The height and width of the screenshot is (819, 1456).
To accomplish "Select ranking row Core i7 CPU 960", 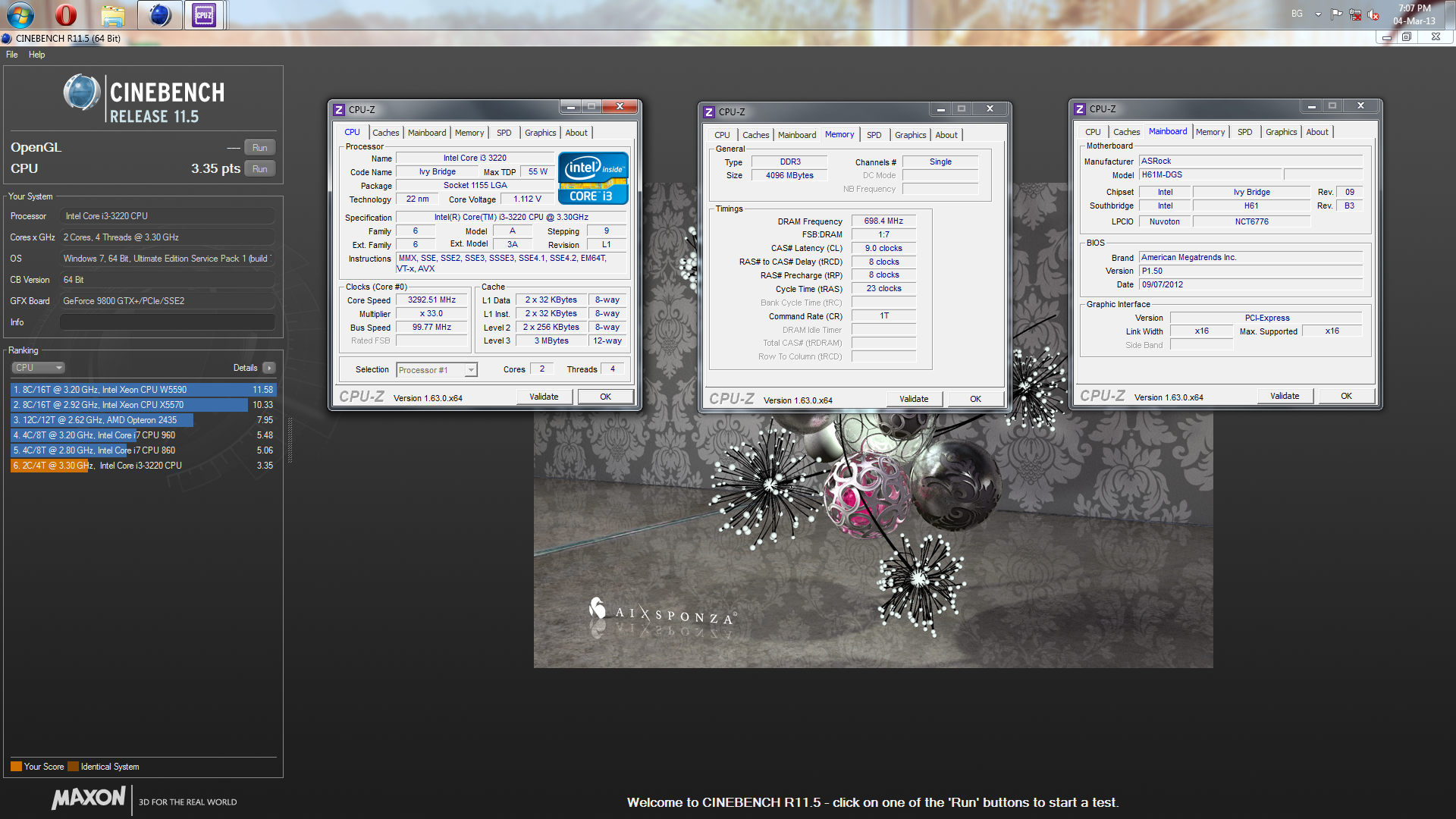I will (143, 435).
